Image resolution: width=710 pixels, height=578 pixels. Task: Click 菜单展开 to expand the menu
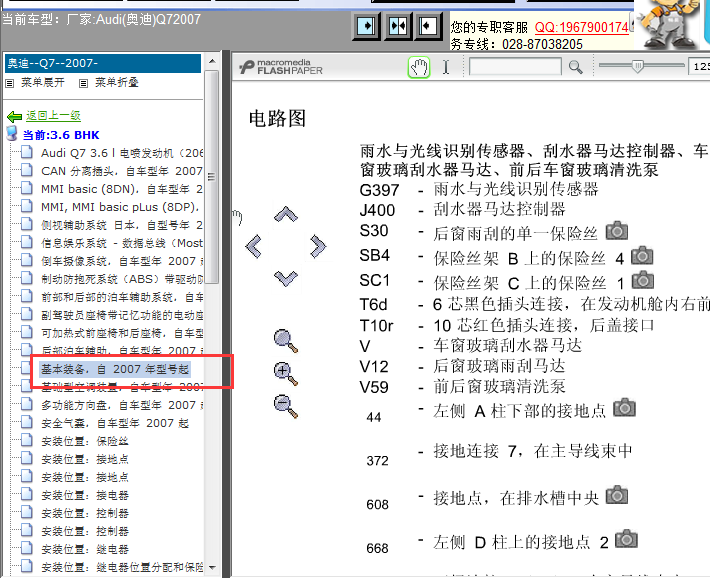(43, 82)
